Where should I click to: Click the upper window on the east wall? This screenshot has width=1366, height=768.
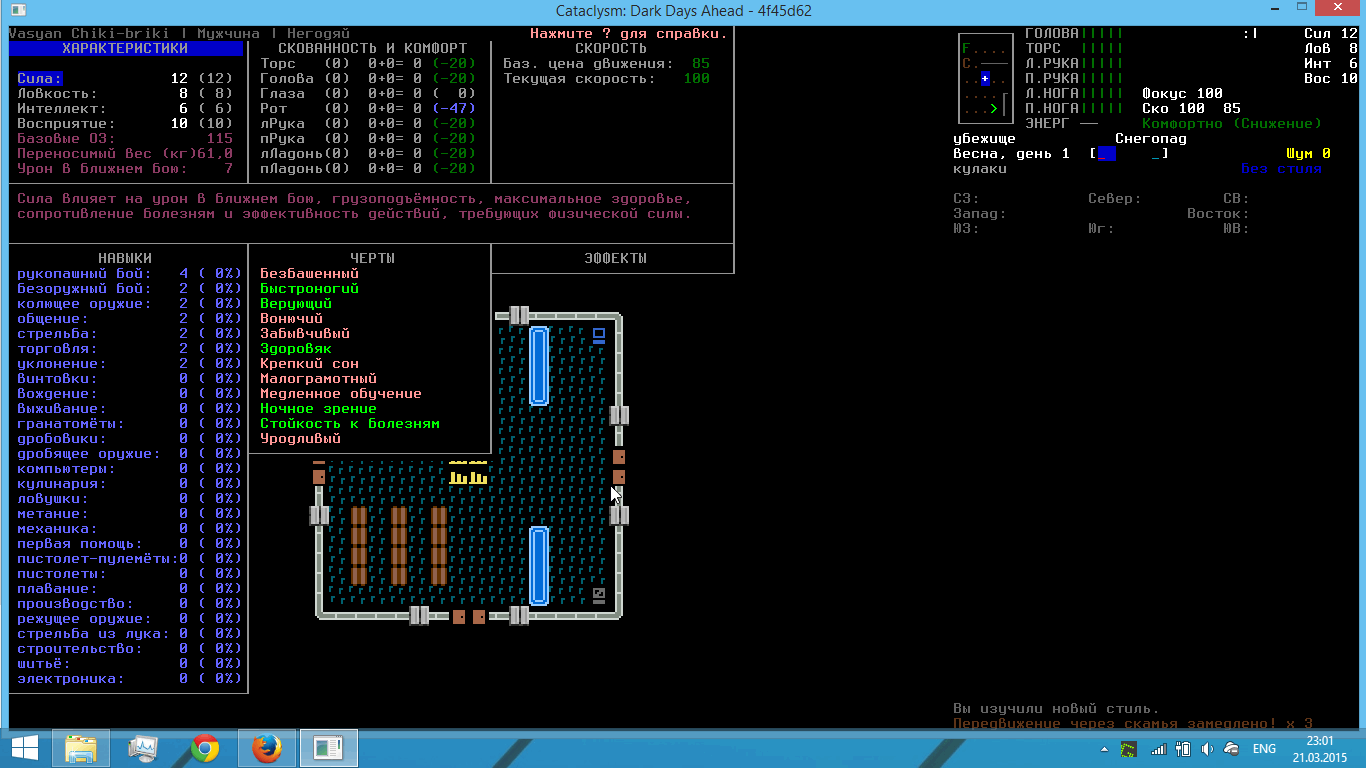tap(619, 416)
